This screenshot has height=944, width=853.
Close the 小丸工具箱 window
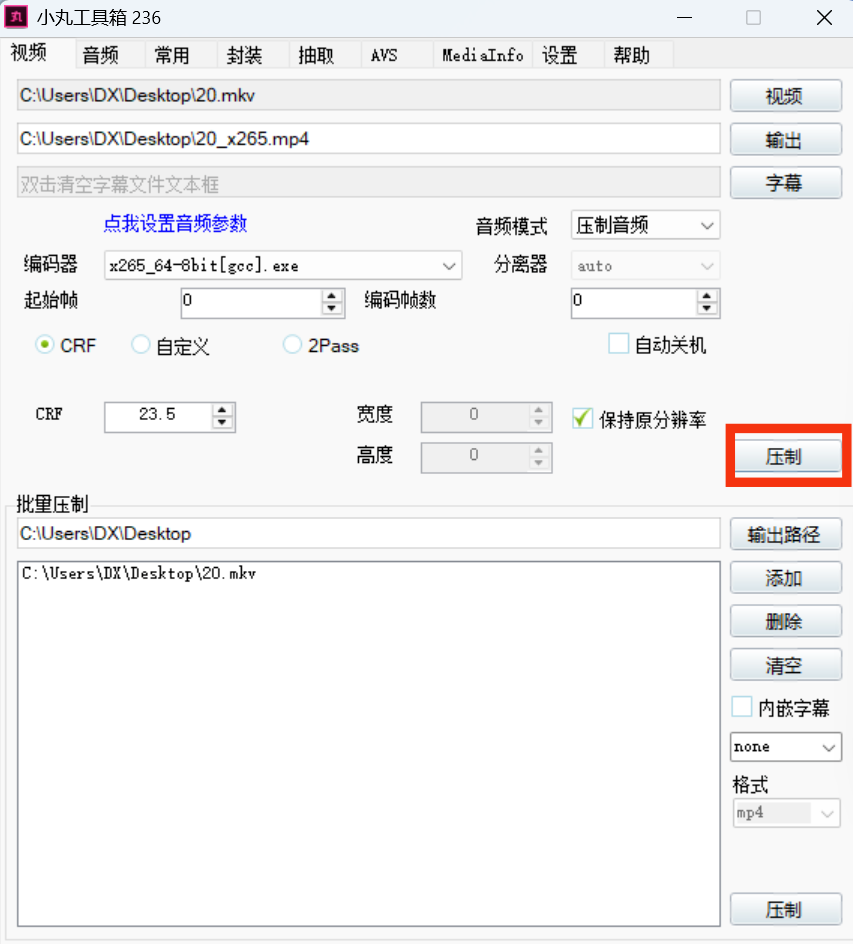[824, 17]
